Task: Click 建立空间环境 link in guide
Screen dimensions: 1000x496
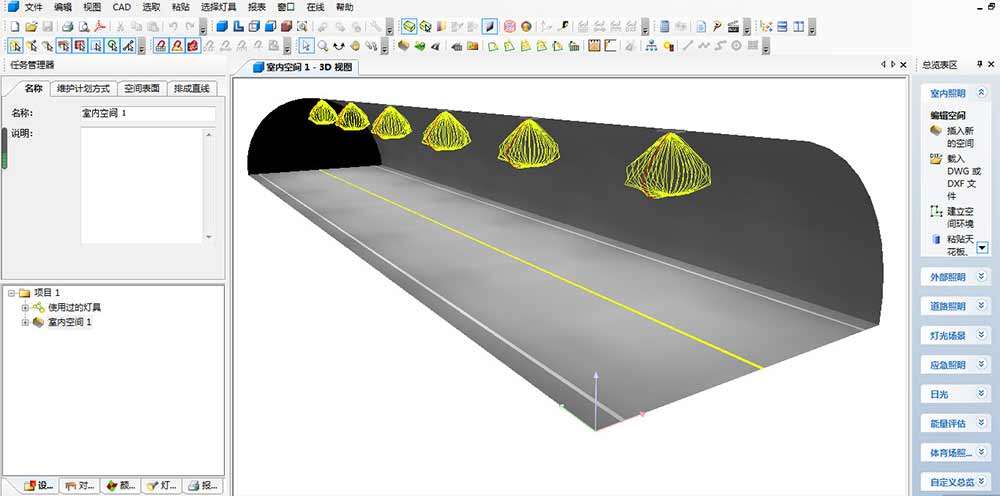Action: click(x=958, y=217)
